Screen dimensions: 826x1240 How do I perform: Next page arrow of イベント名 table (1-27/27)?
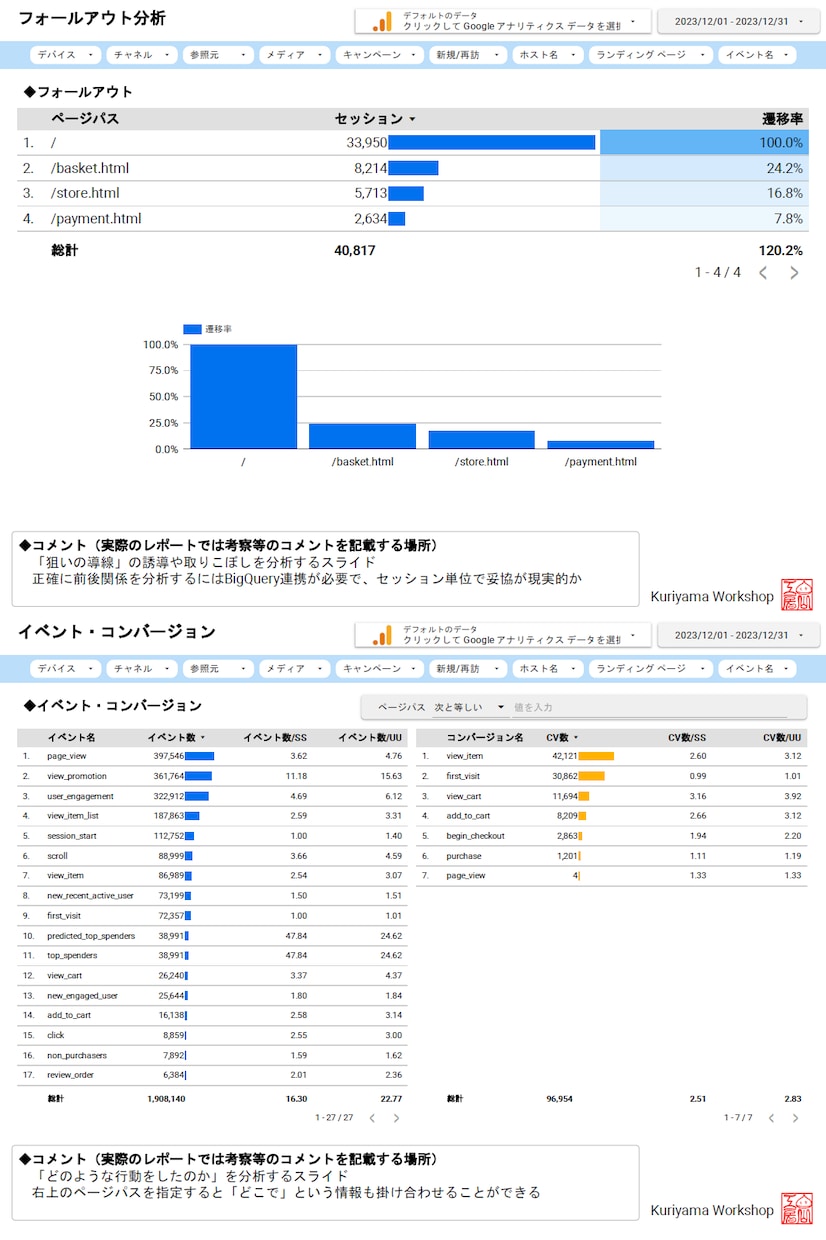click(396, 1118)
